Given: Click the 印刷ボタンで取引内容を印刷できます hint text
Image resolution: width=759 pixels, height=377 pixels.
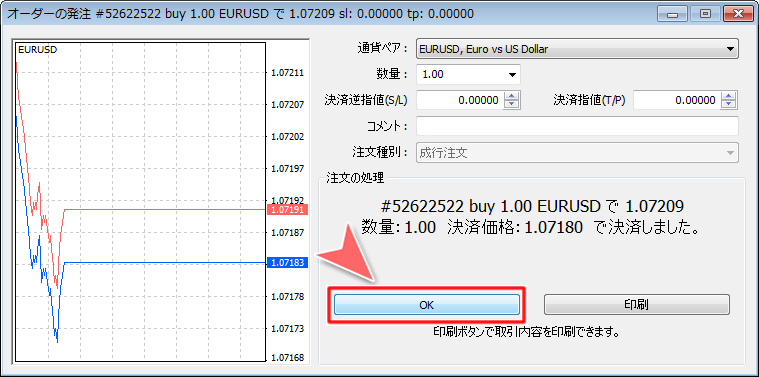Looking at the screenshot, I should click(x=527, y=332).
